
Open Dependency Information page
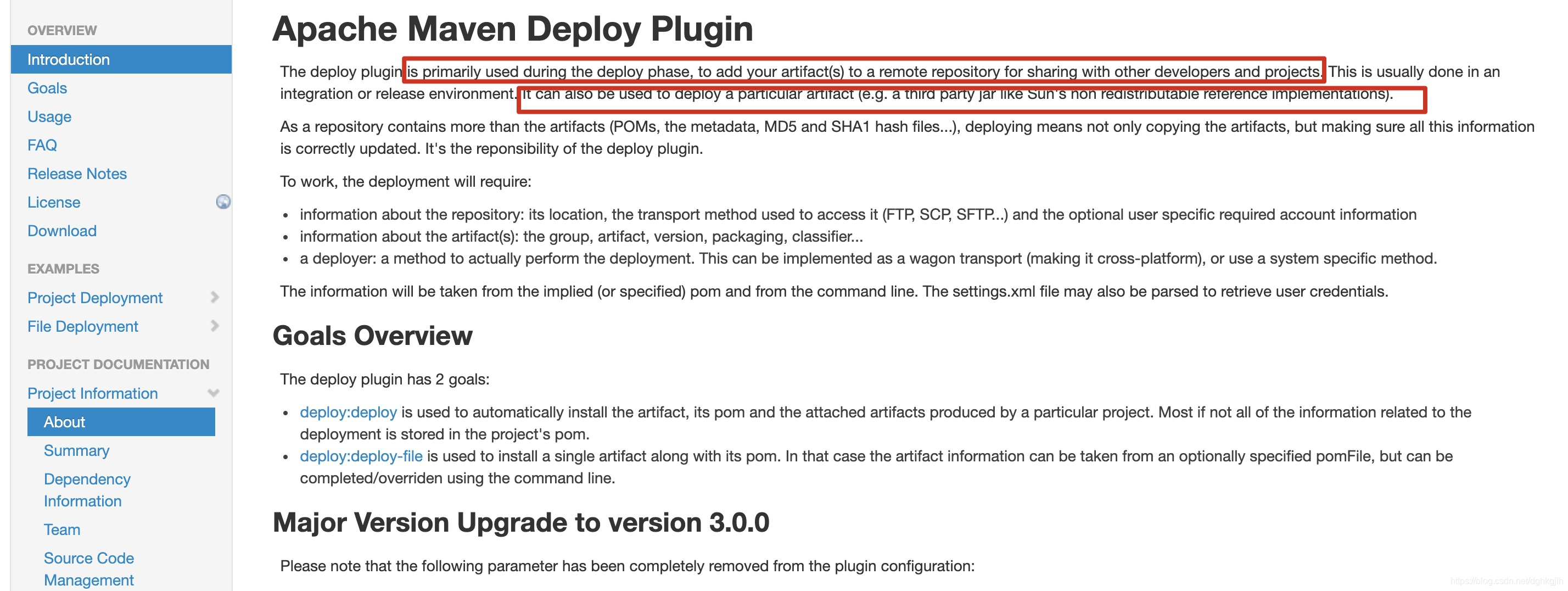coord(87,490)
